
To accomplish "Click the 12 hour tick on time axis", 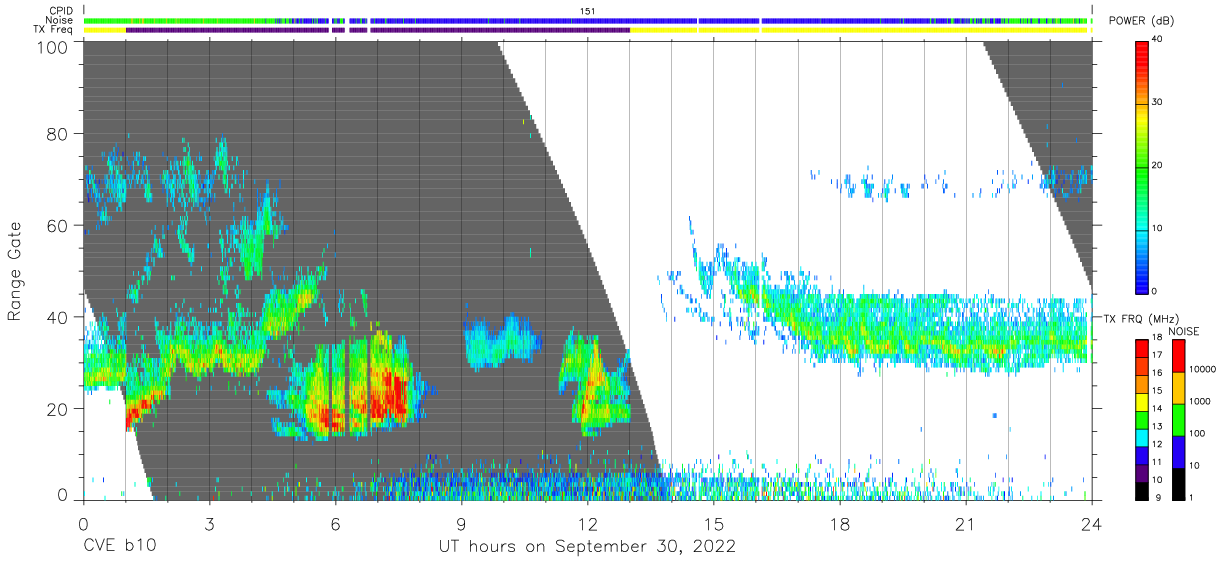I will point(587,524).
